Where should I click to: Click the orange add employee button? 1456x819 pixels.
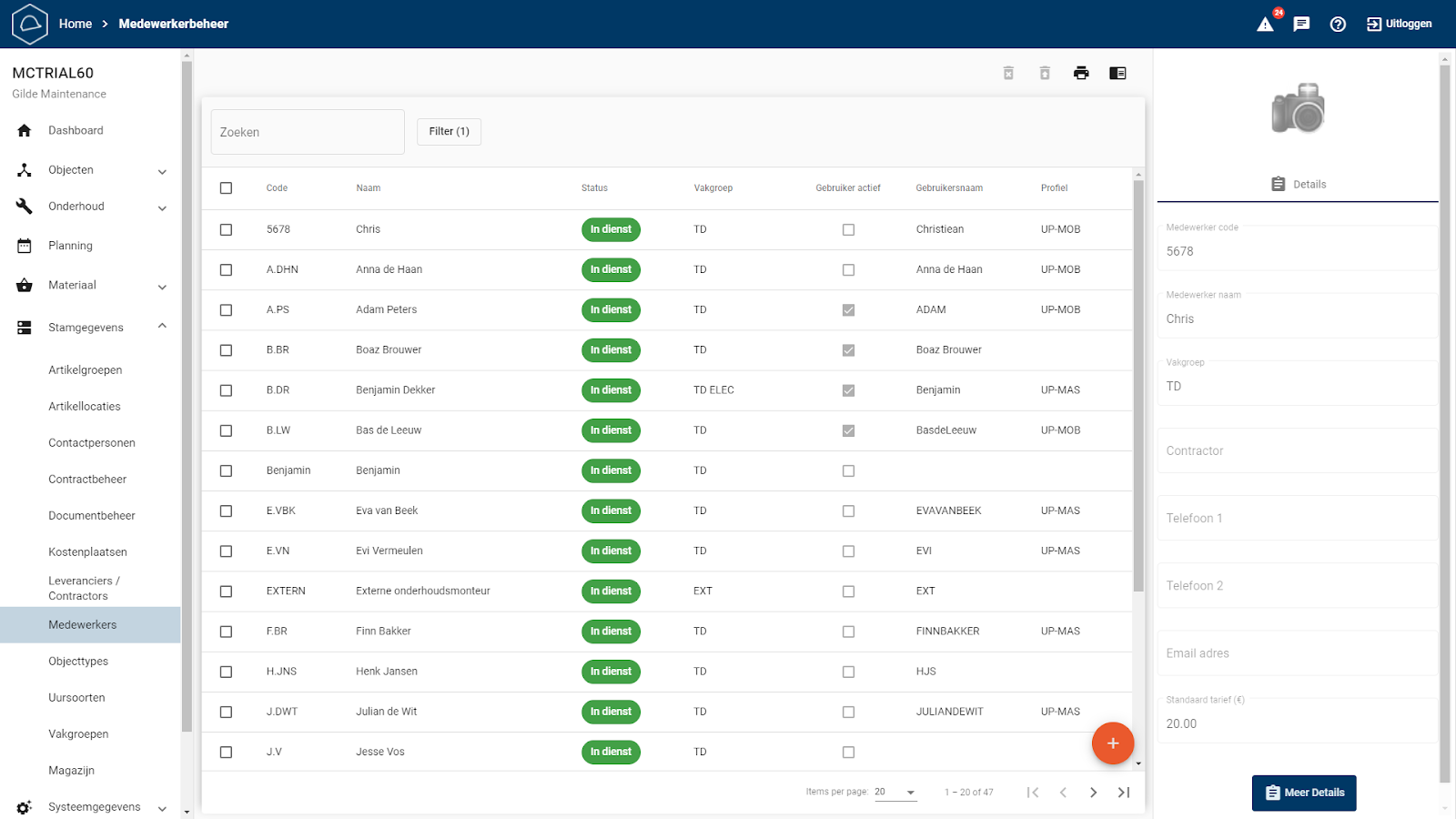[x=1112, y=743]
